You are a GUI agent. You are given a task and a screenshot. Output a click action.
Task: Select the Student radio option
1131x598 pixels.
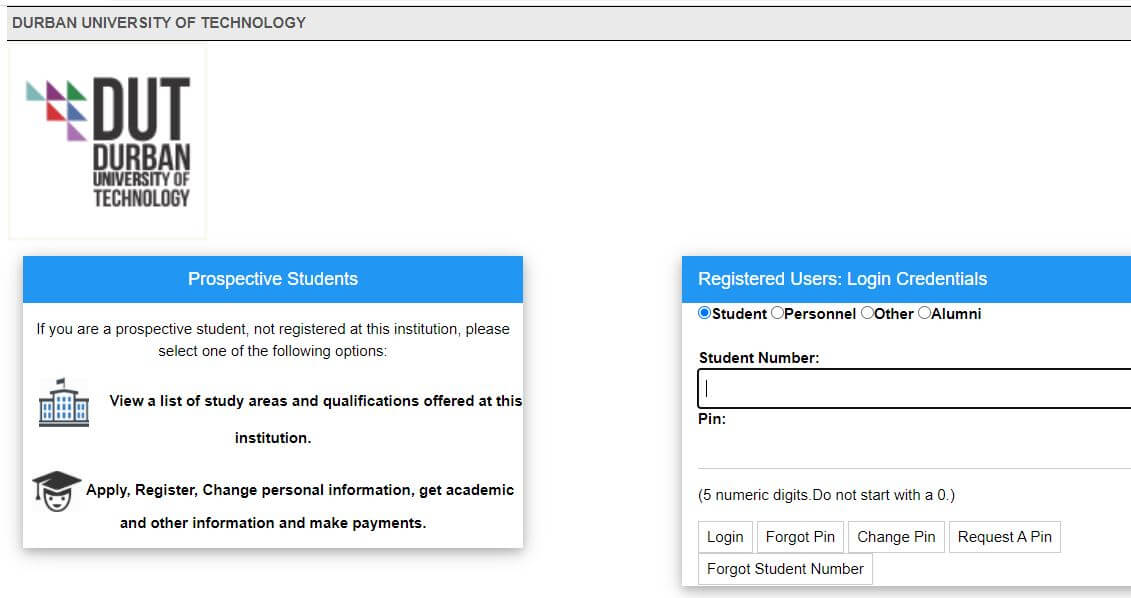tap(705, 313)
